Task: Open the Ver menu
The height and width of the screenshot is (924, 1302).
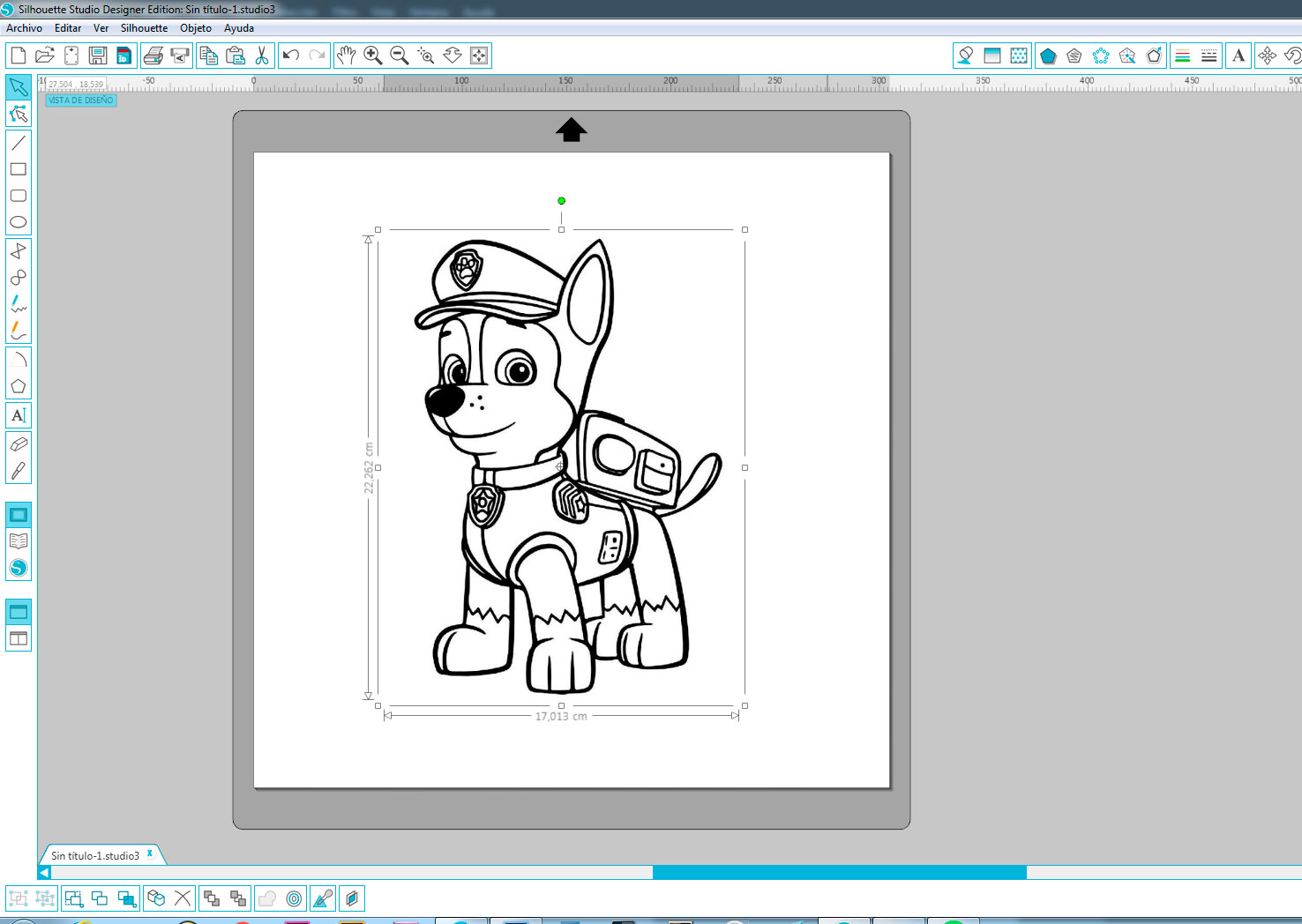Action: (x=101, y=28)
